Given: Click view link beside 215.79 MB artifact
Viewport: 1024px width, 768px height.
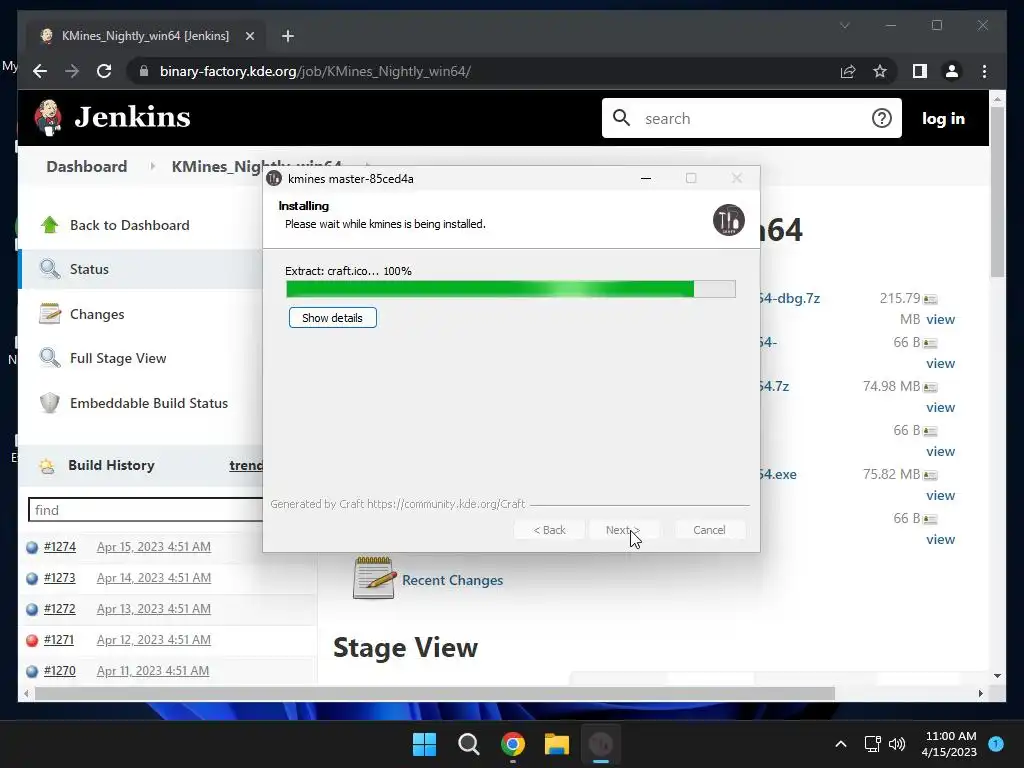Looking at the screenshot, I should click(940, 319).
